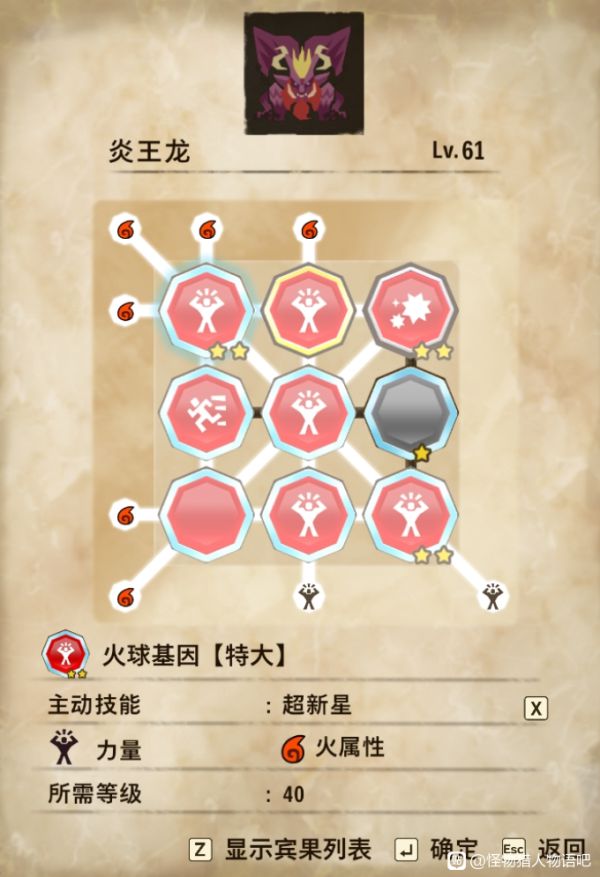Click the fire bingo marker above top-center column
This screenshot has height=877, width=600.
309,229
